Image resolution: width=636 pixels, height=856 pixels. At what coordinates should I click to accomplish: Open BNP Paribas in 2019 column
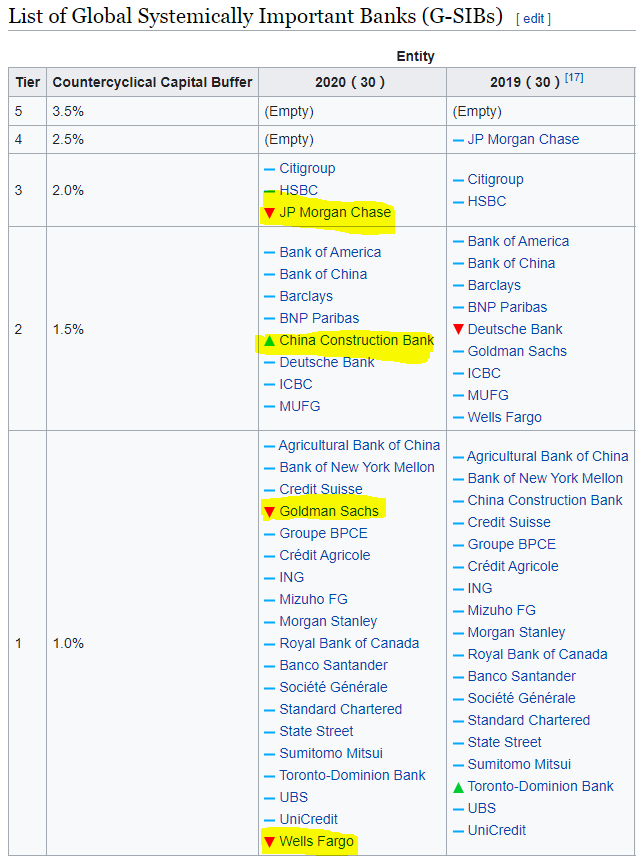point(508,307)
